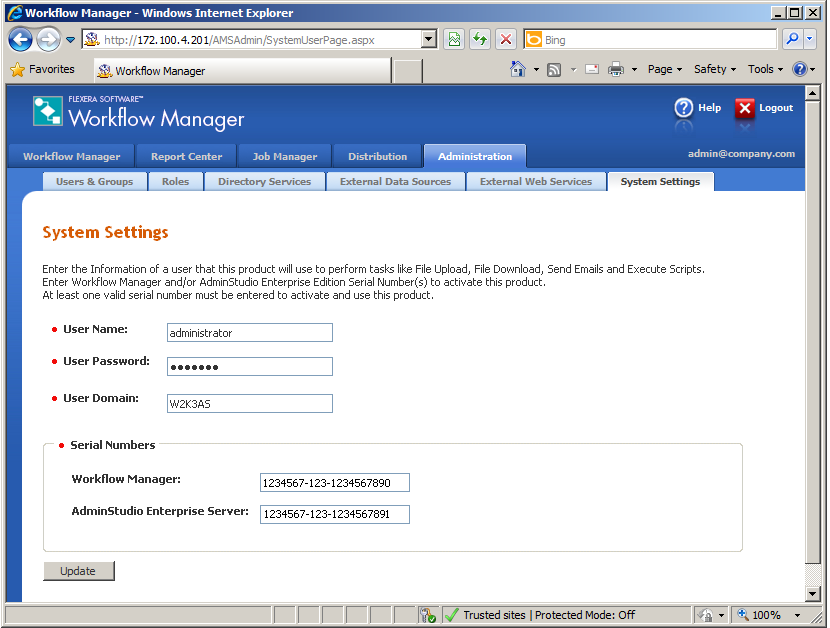
Task: Expand the privacy icon dropdown in status bar
Action: click(x=721, y=615)
